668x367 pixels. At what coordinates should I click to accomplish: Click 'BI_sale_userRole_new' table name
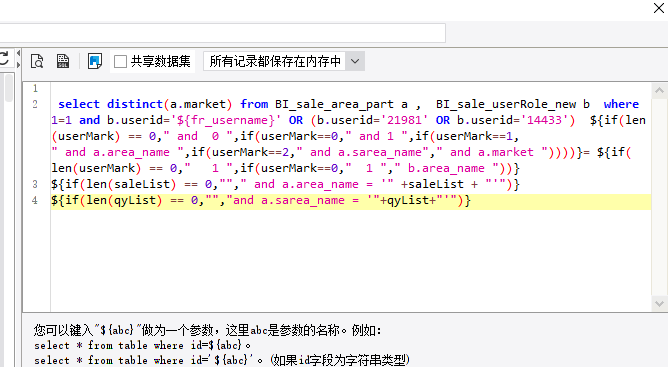[x=506, y=104]
